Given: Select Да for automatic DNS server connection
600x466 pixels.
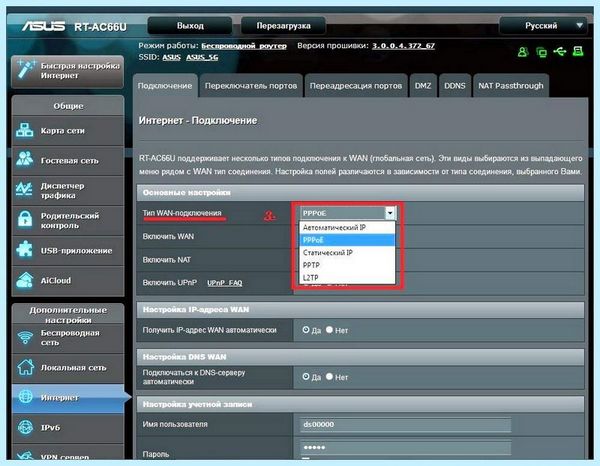Looking at the screenshot, I should click(x=306, y=376).
